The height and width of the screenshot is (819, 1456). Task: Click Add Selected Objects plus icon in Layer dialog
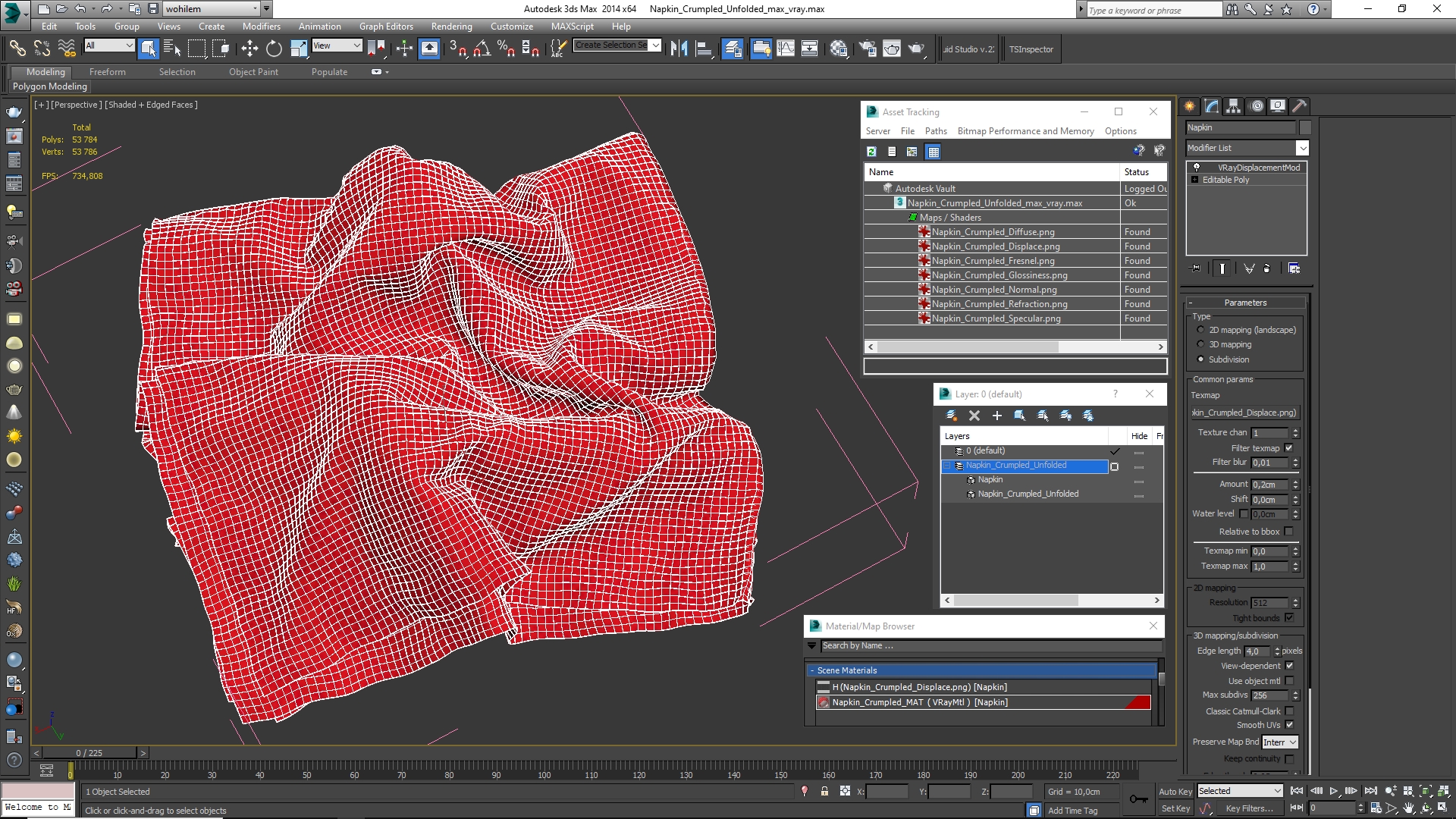[997, 416]
